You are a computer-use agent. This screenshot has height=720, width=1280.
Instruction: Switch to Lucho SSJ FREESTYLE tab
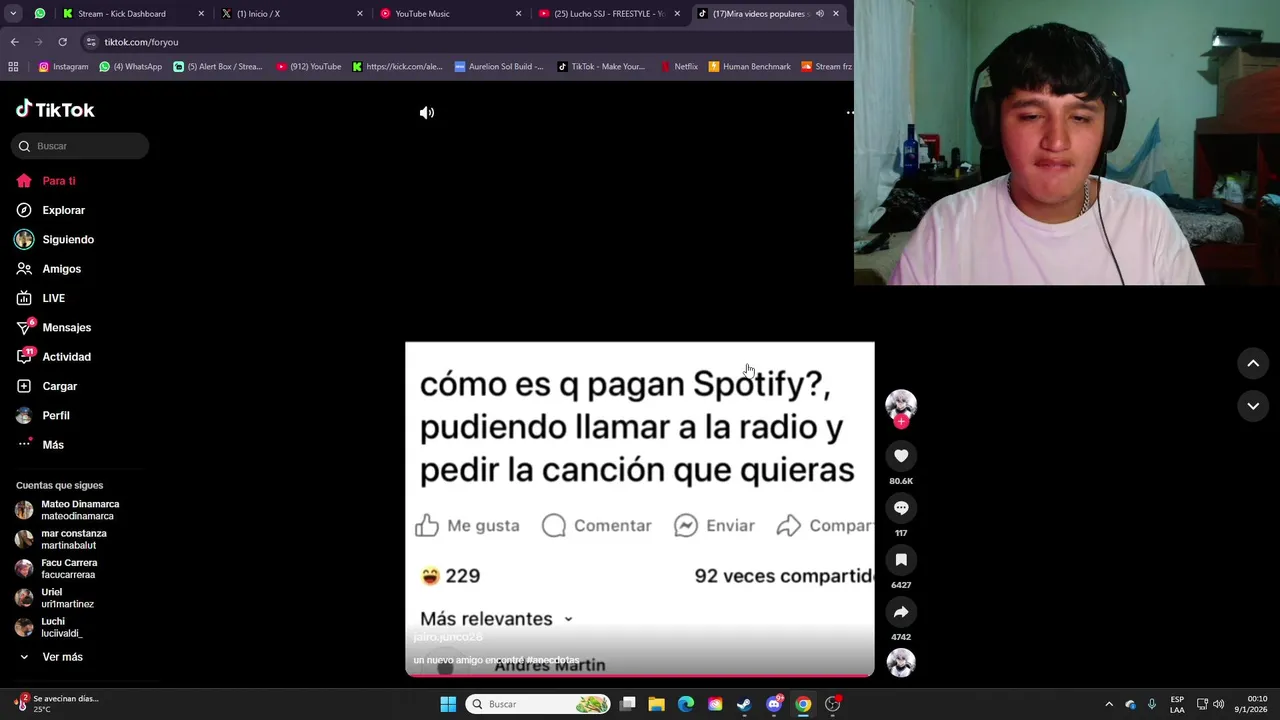click(610, 14)
